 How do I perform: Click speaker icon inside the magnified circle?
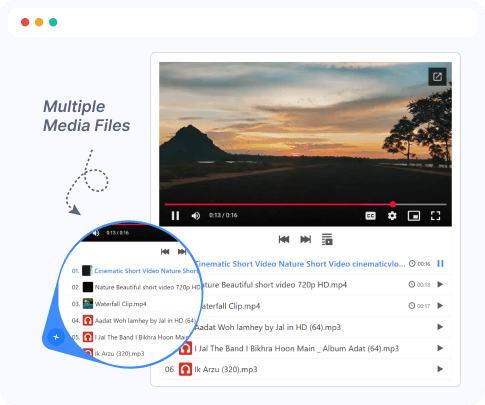pos(96,233)
